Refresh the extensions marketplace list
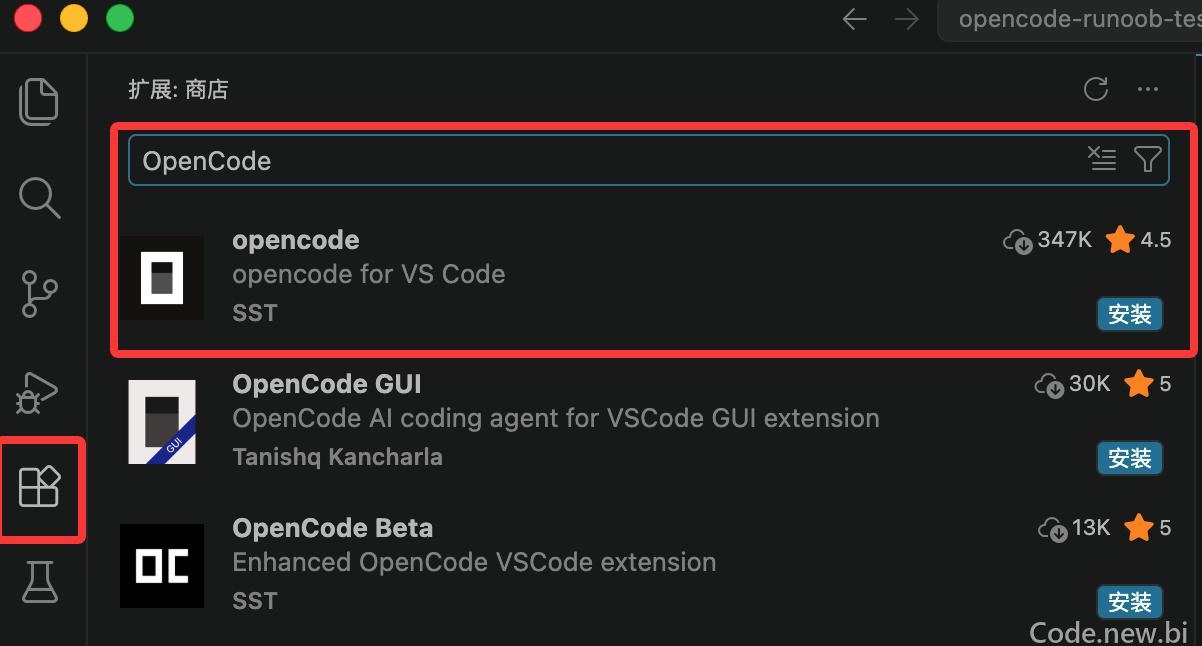The image size is (1202, 646). point(1096,89)
